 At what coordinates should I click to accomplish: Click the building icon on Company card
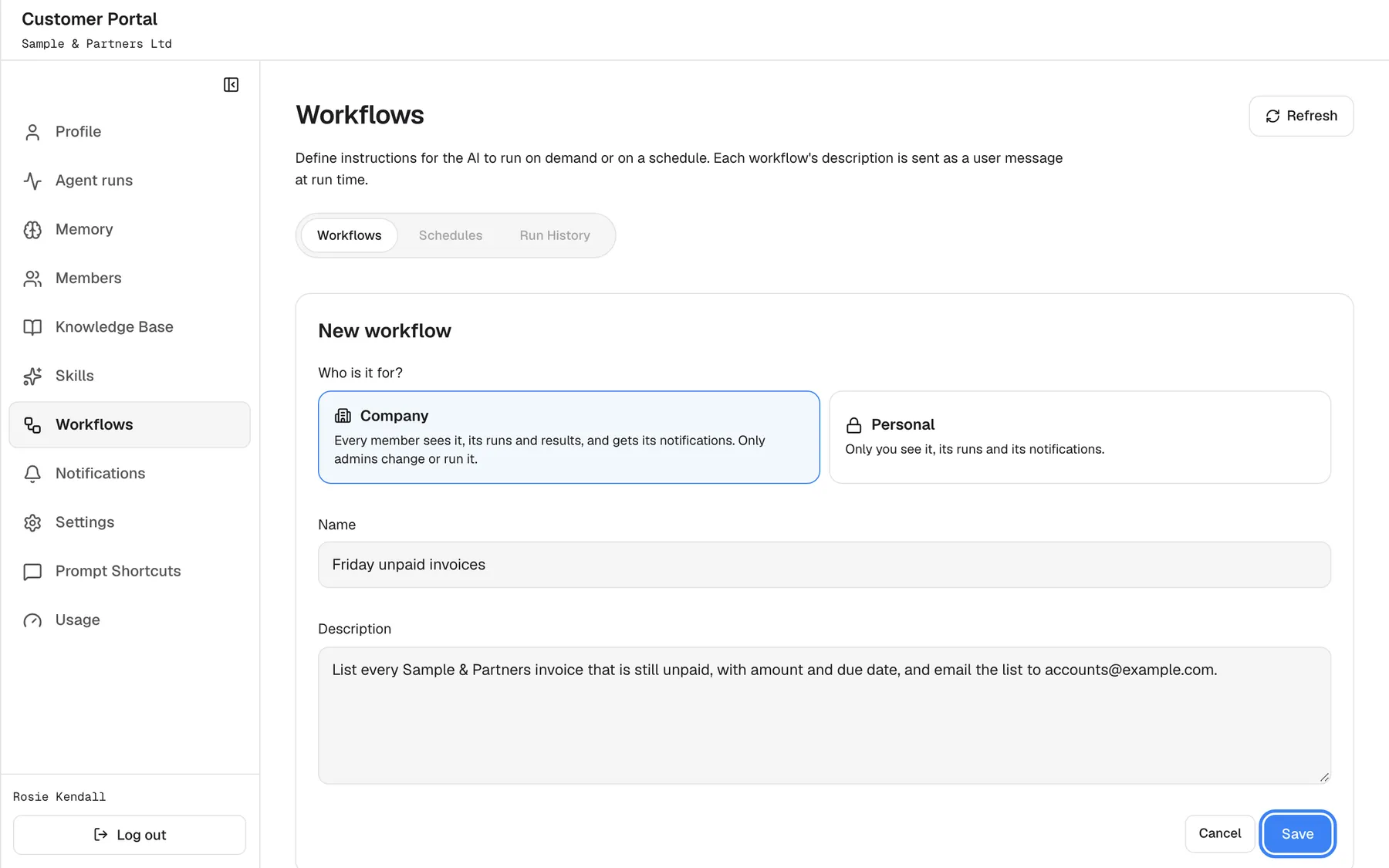point(343,416)
